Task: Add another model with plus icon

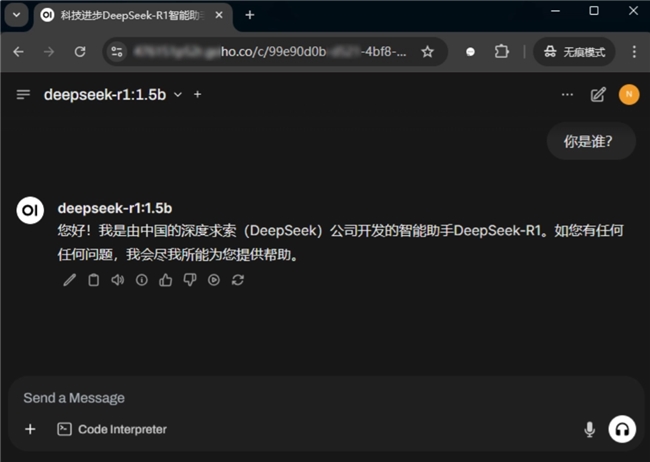Action: [198, 95]
